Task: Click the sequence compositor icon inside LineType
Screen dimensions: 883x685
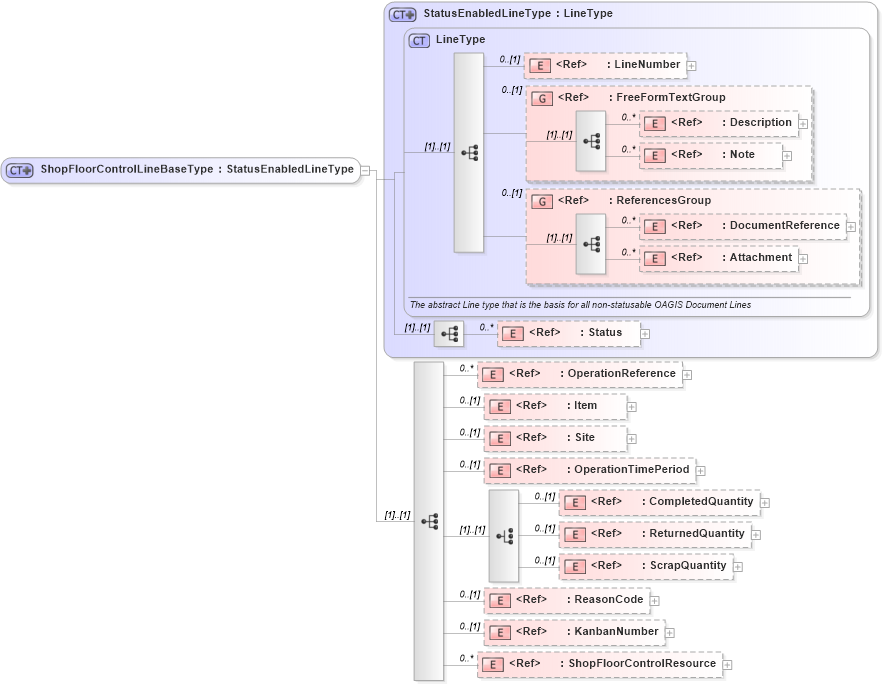Action: coord(469,152)
